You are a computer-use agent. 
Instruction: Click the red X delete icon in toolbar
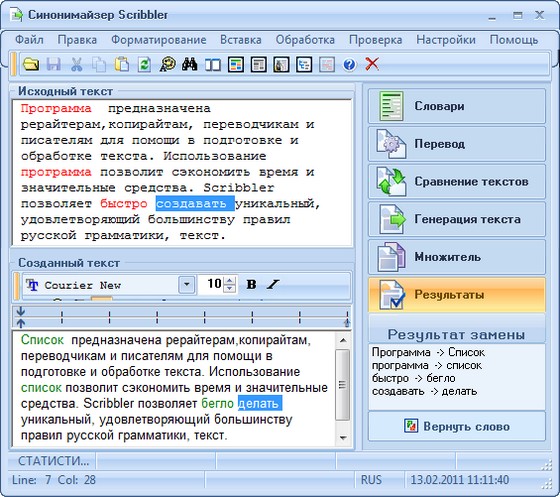pyautogui.click(x=372, y=65)
